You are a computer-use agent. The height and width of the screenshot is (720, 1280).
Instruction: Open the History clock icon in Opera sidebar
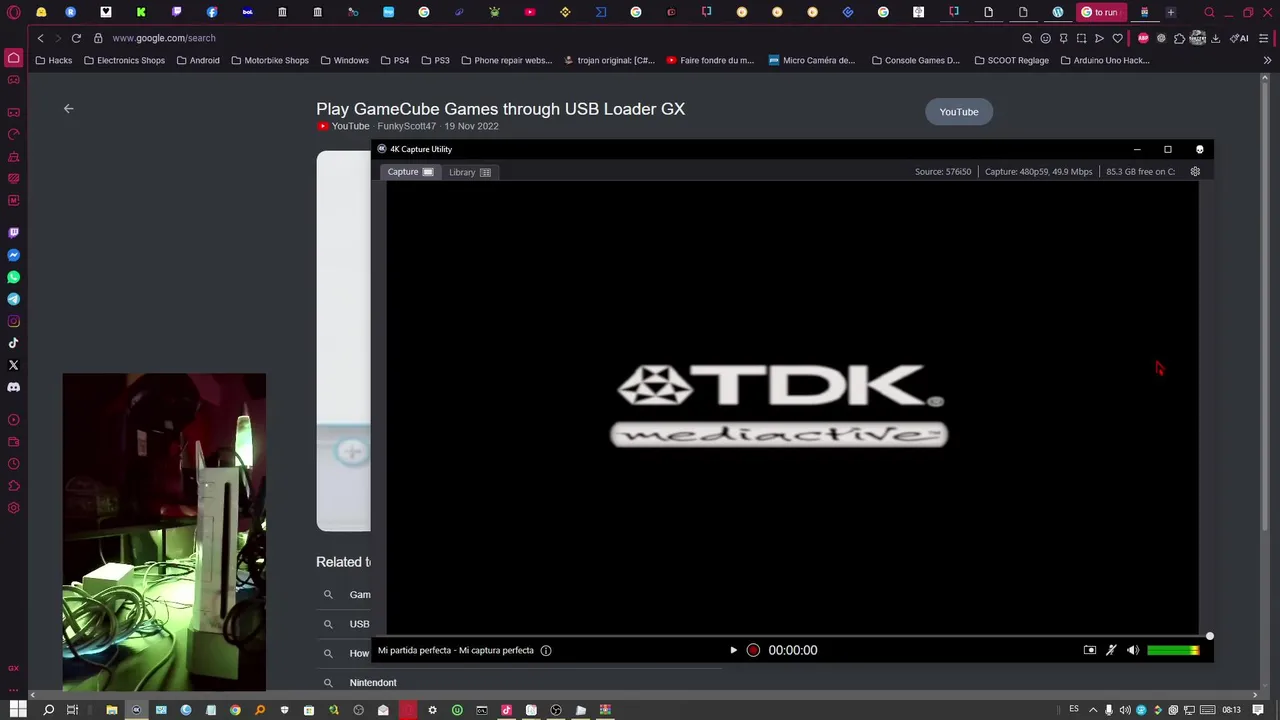click(x=14, y=464)
